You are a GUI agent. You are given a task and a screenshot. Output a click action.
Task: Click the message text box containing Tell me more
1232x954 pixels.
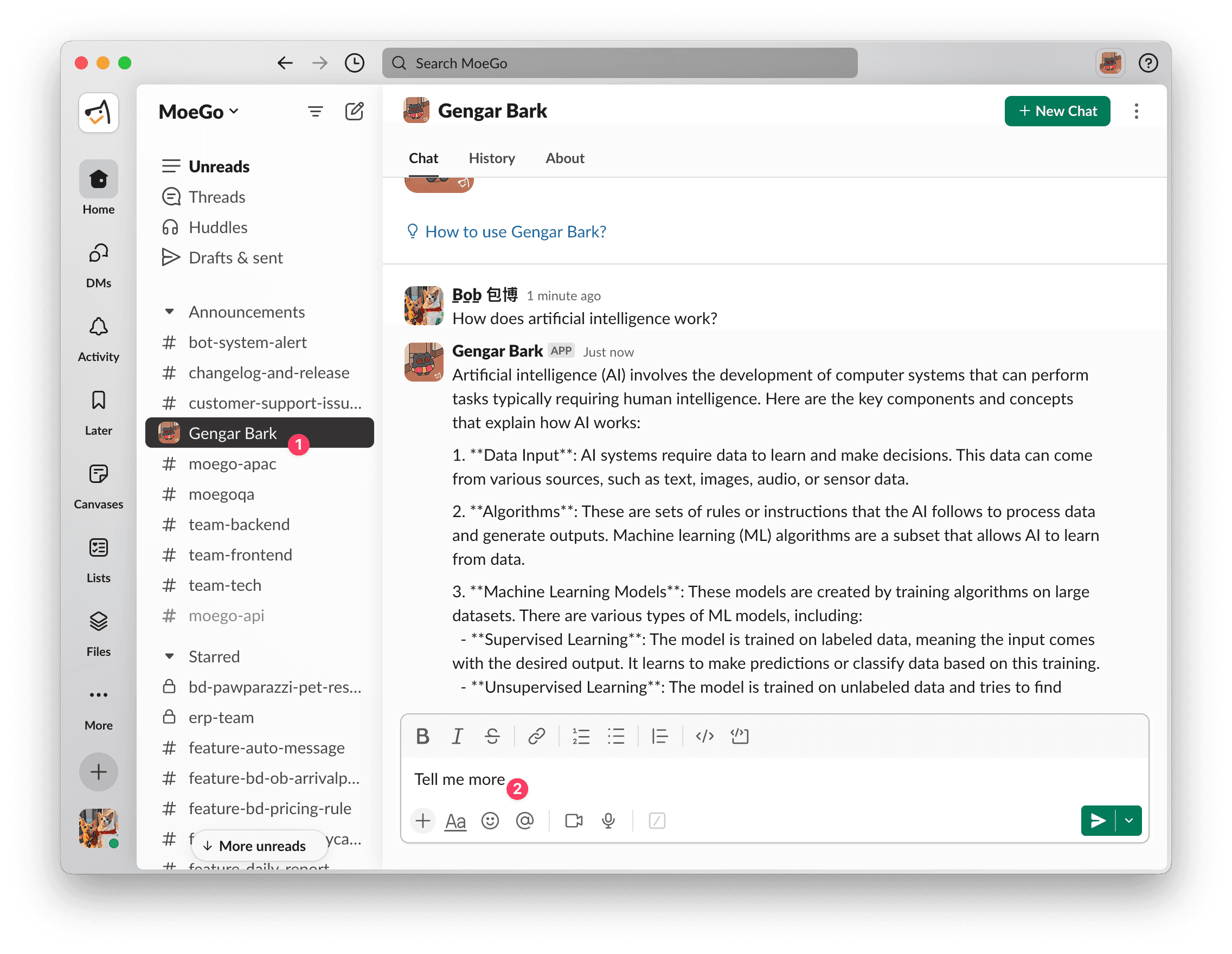point(775,779)
